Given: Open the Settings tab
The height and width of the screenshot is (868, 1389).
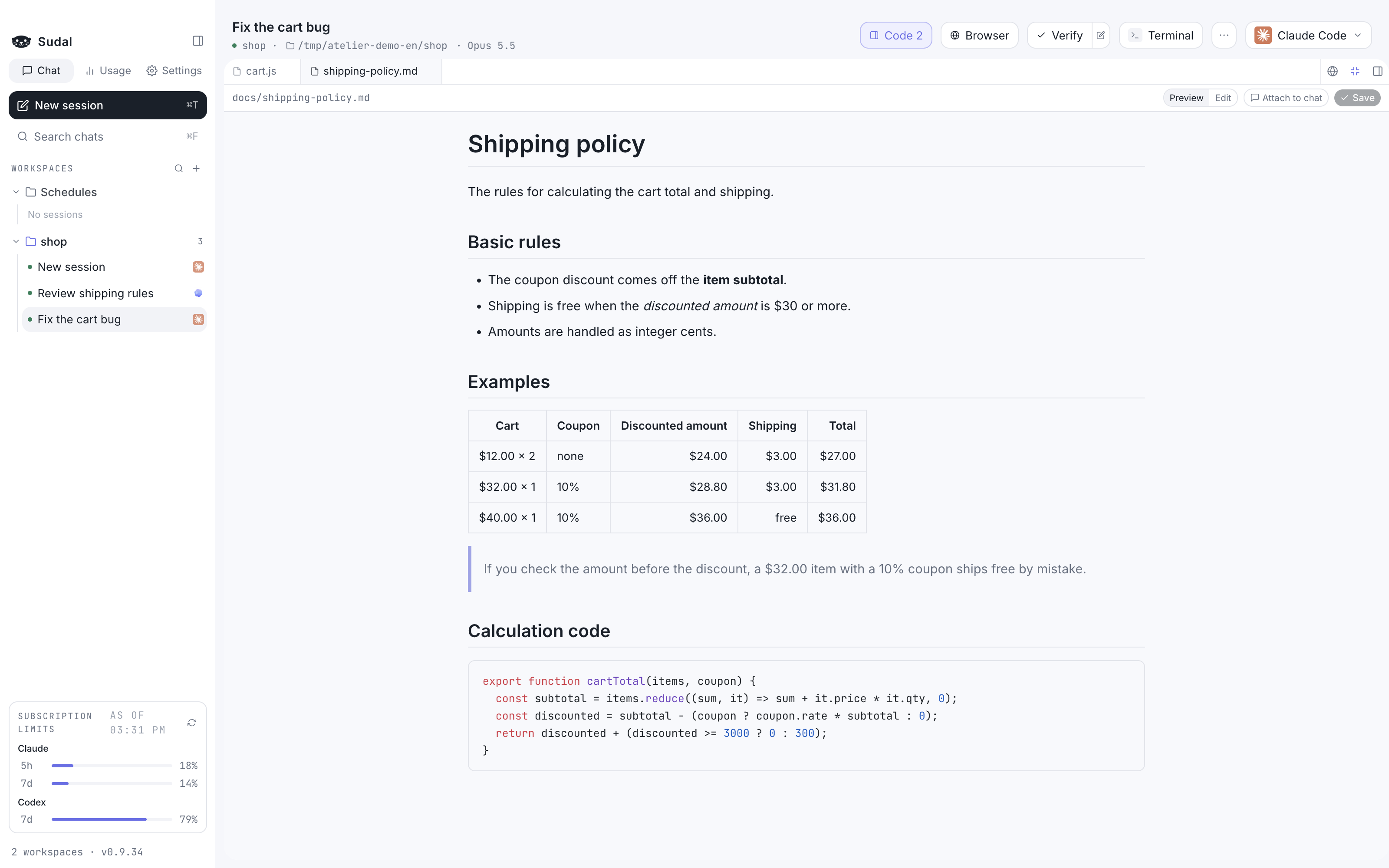Looking at the screenshot, I should coord(174,71).
